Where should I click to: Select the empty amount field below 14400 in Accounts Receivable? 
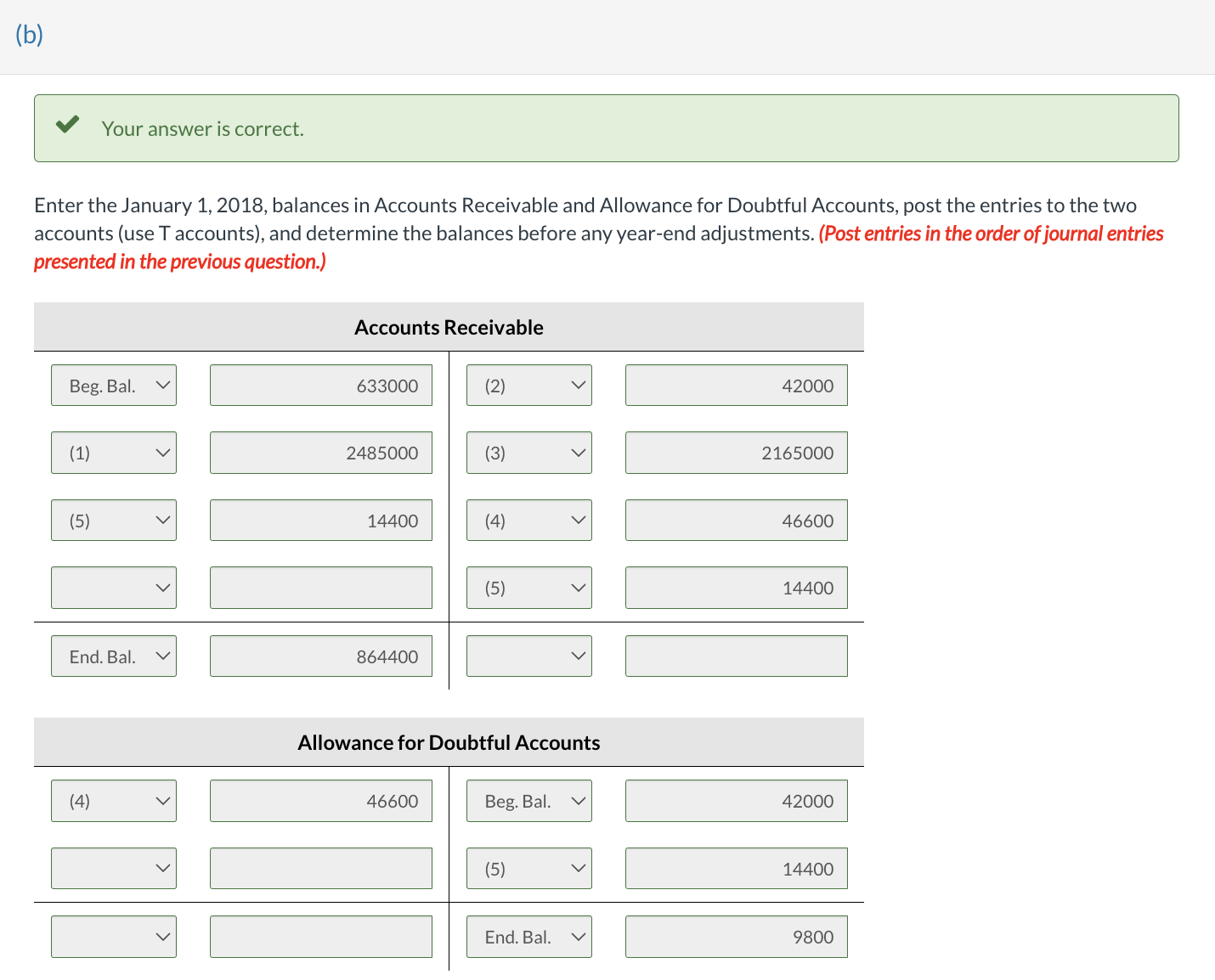pos(320,587)
